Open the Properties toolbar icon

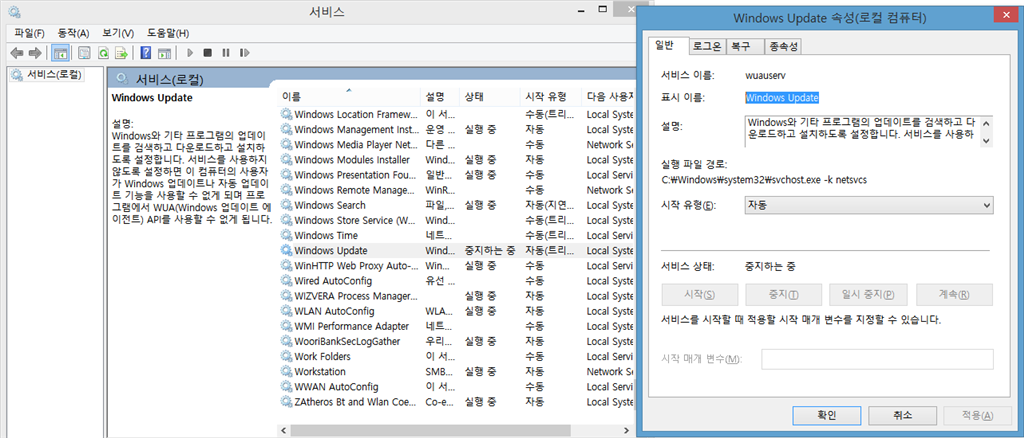pos(84,53)
